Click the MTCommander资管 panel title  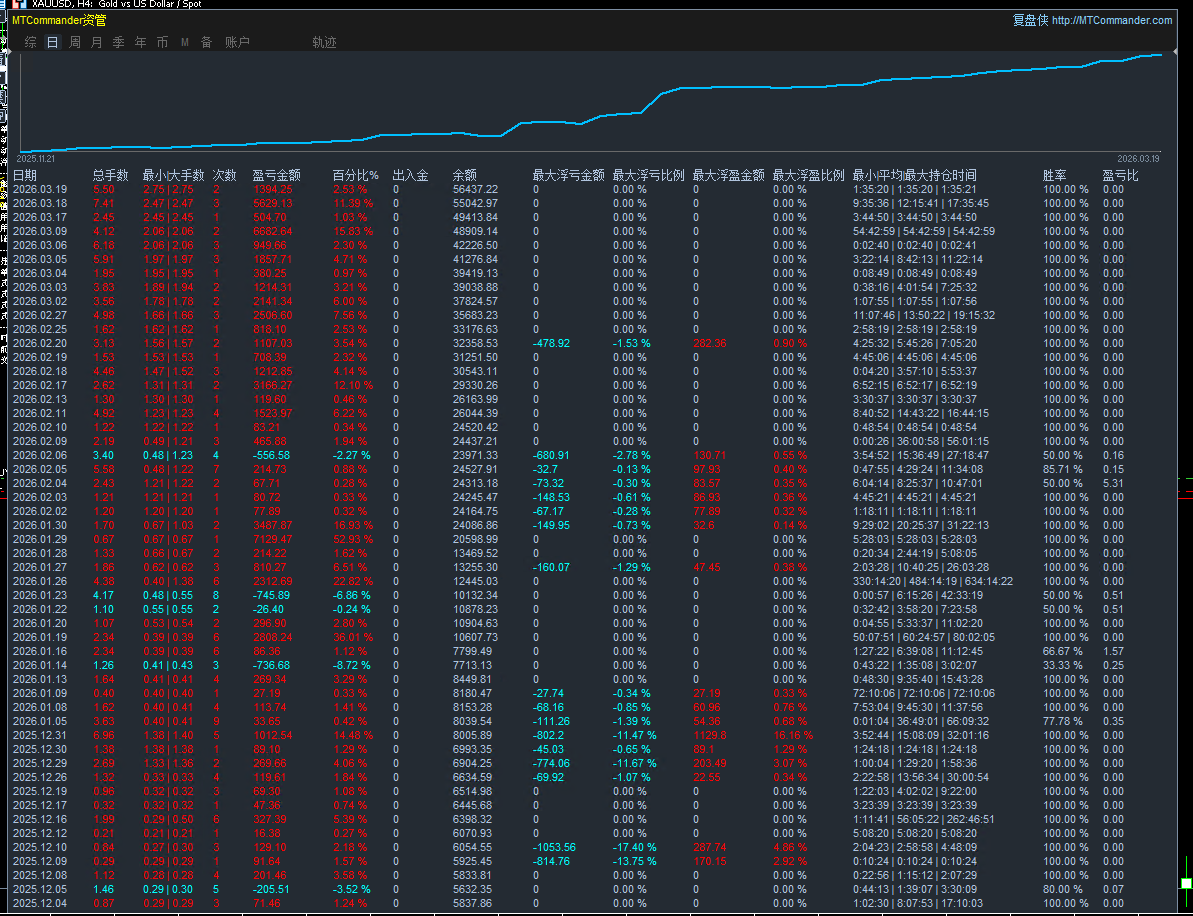click(59, 20)
